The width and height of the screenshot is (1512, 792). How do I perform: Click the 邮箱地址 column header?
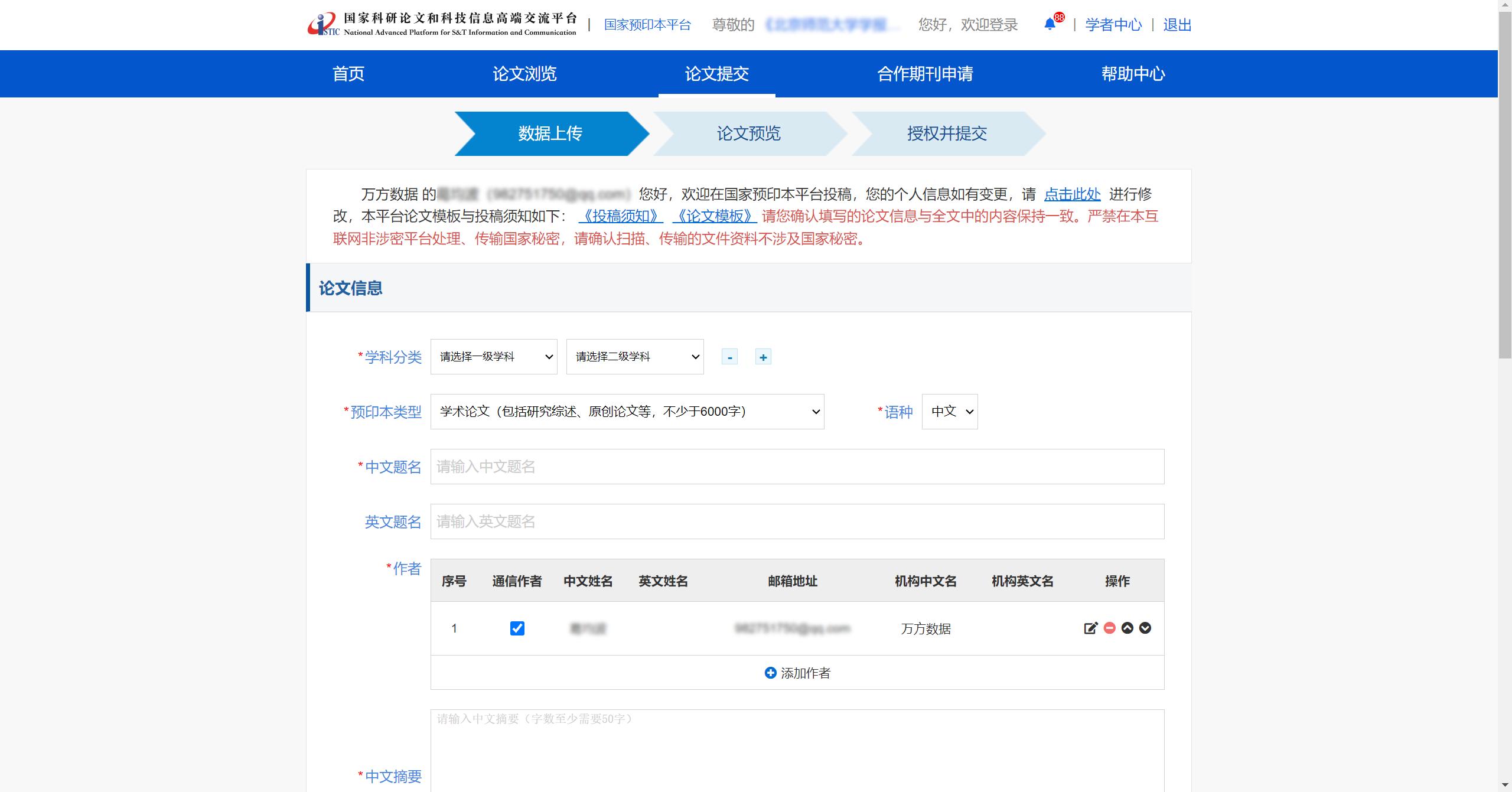793,581
